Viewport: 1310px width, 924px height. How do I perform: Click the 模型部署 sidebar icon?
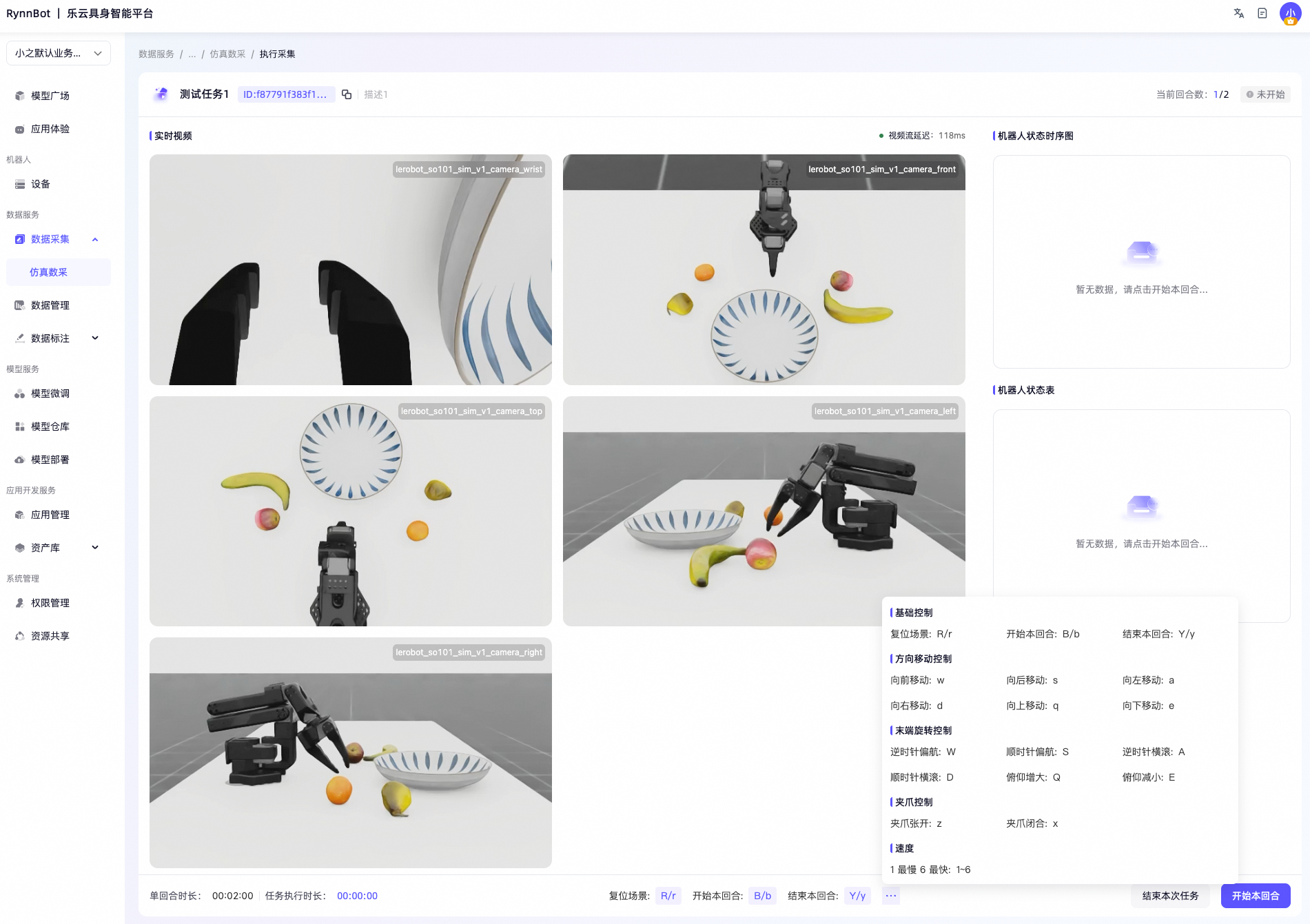20,460
